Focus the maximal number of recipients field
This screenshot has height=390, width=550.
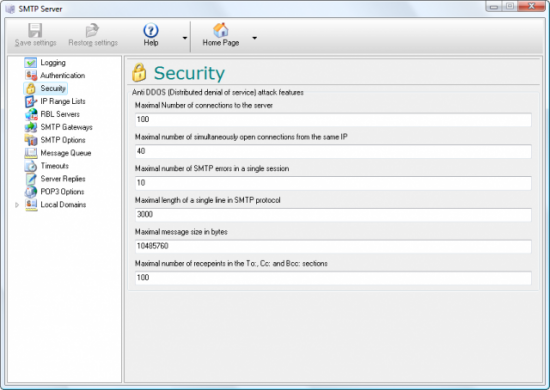[333, 277]
